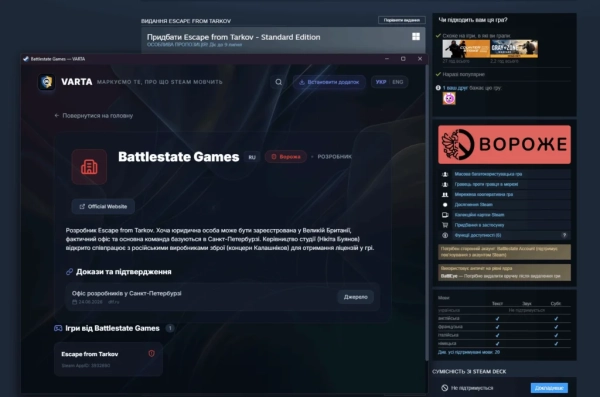Click Гравець проти гравця в мережі link
The width and height of the screenshot is (600, 397).
486,184
